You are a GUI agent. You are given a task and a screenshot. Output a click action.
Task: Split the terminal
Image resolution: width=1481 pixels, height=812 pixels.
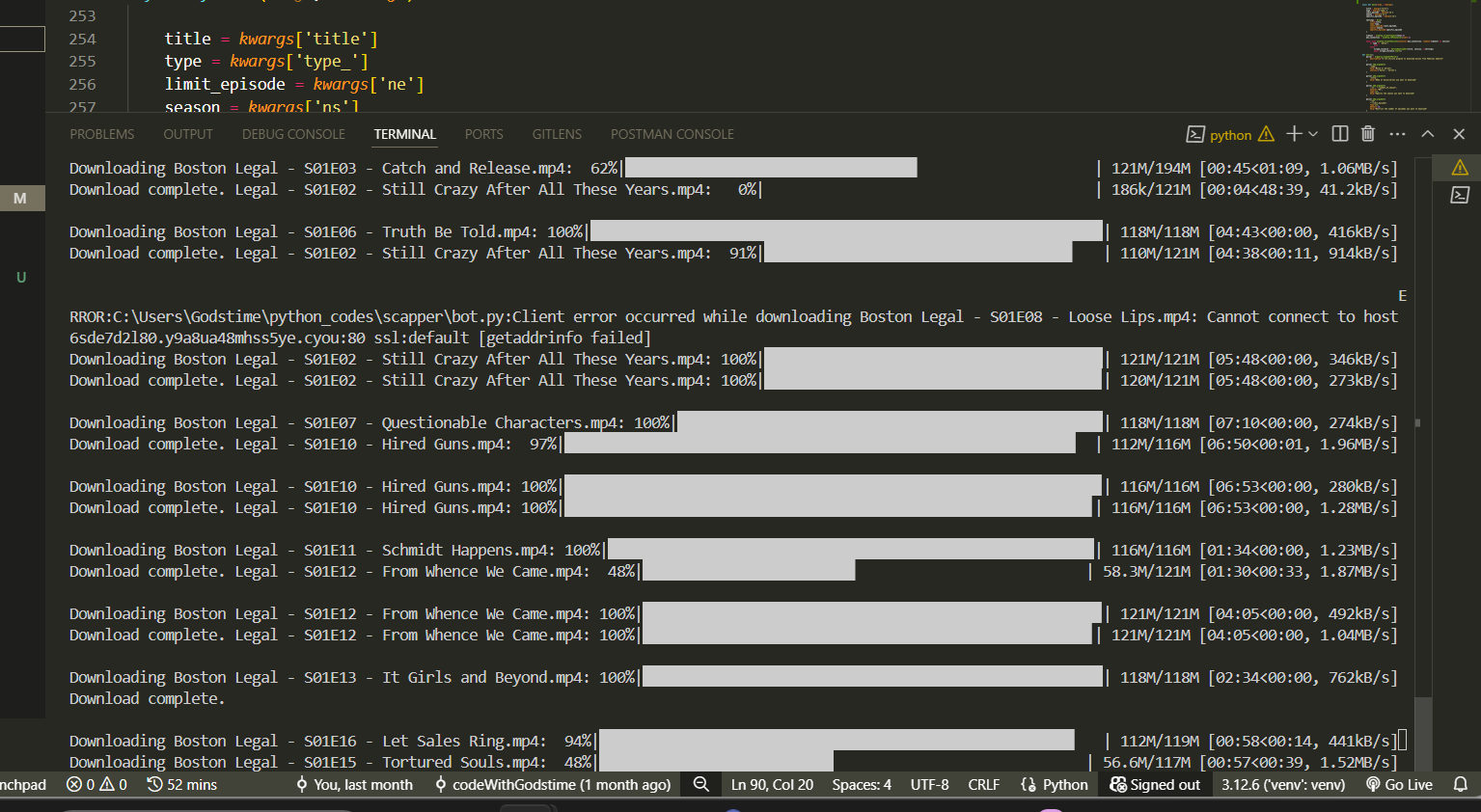(x=1340, y=134)
